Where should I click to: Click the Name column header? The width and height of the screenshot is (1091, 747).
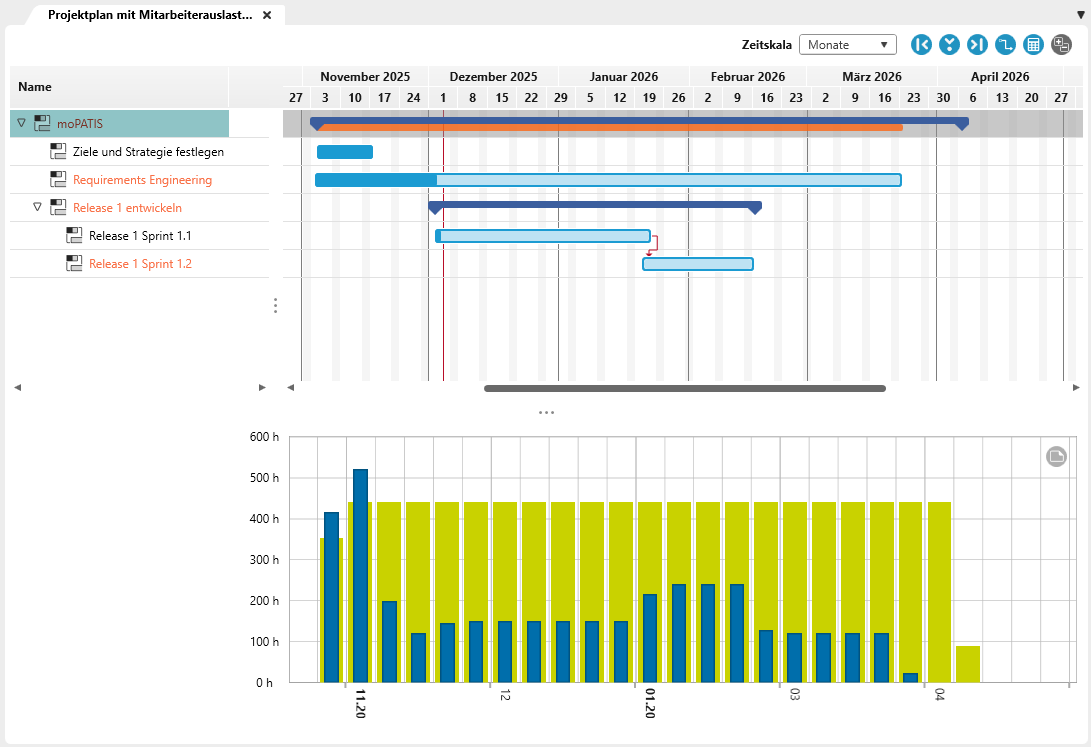coord(35,87)
